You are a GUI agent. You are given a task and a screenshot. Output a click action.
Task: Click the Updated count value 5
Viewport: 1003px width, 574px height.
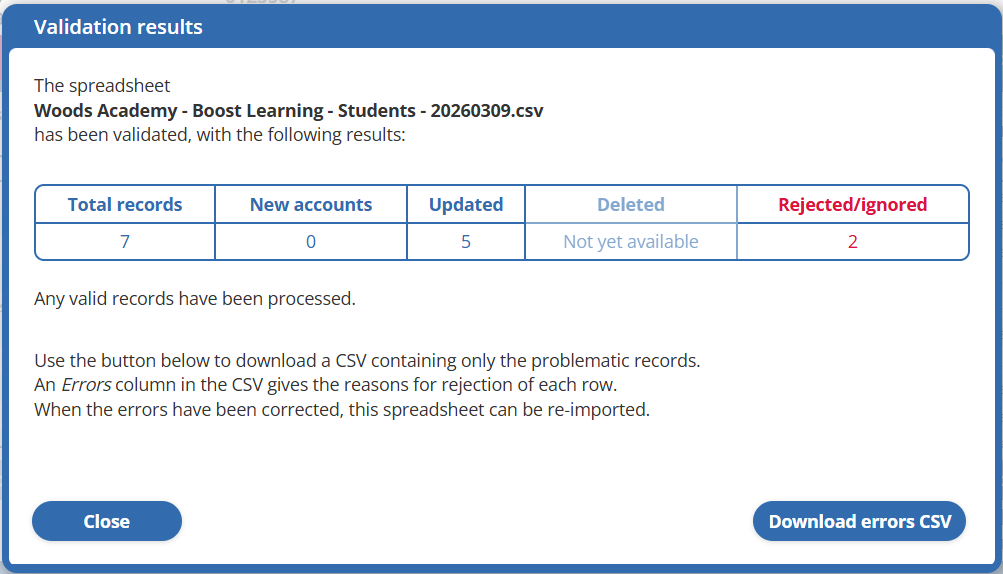pos(466,242)
